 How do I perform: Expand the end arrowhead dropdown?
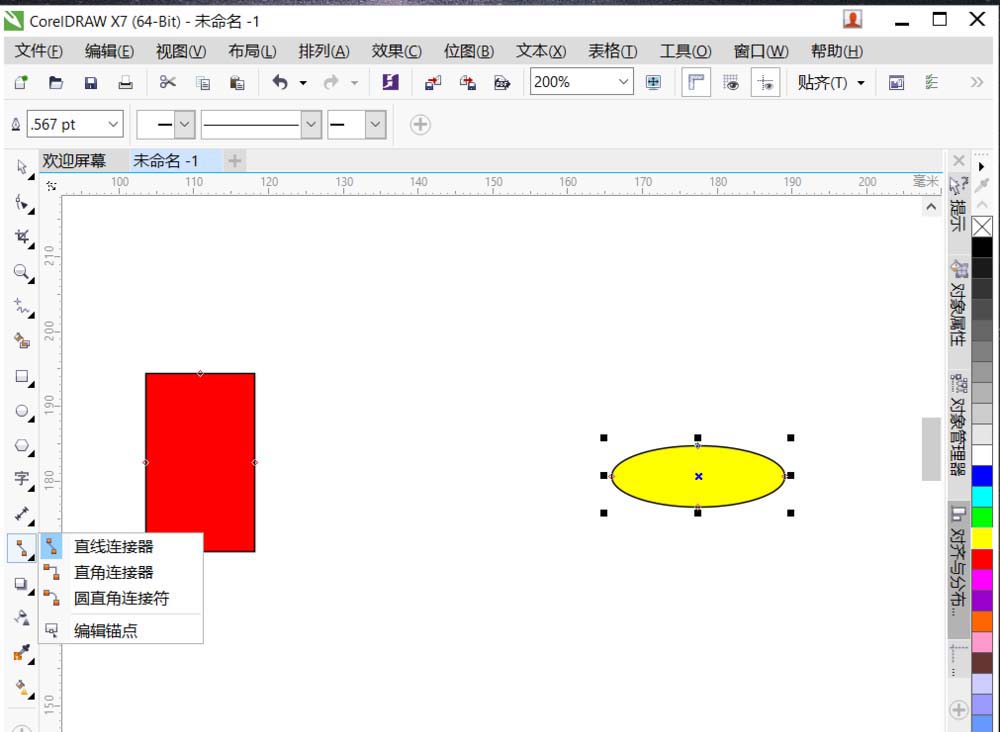(x=376, y=124)
